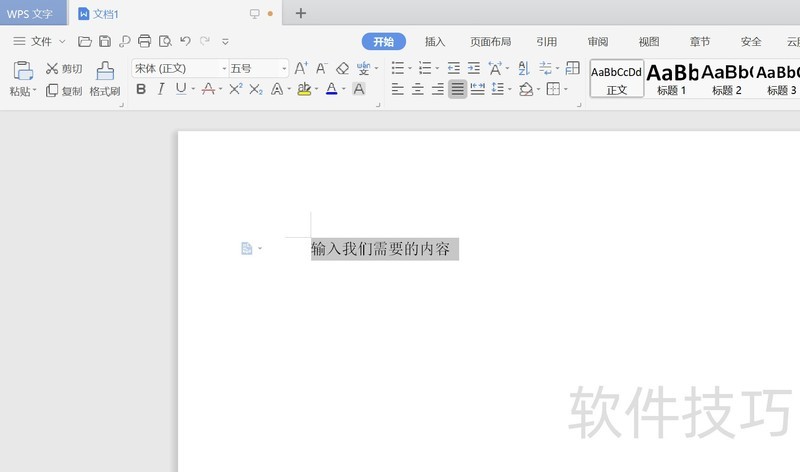800x472 pixels.
Task: Activate the 格式刷 format painter
Action: 105,79
